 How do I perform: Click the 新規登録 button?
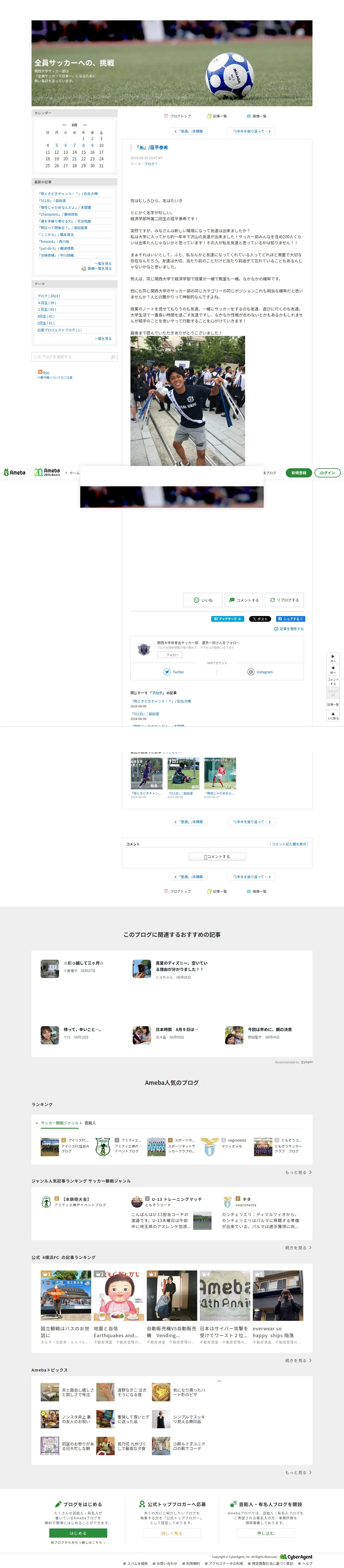[x=299, y=473]
